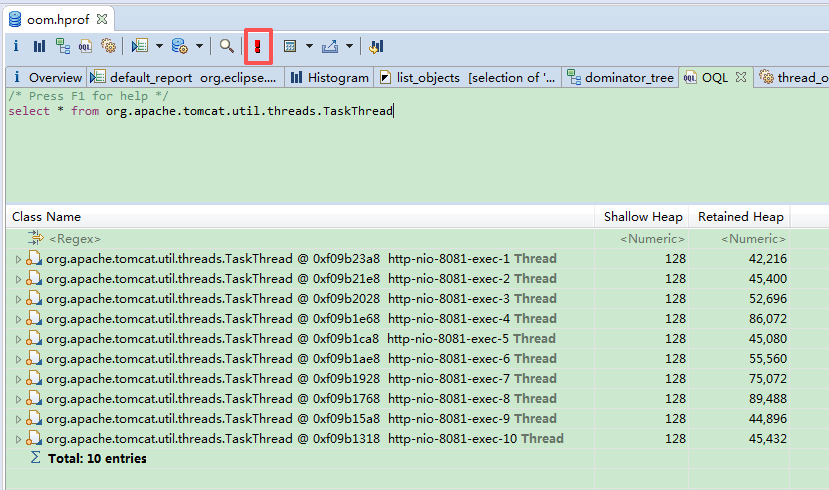Open the OQL query browser toolbar icon
Image resolution: width=829 pixels, height=490 pixels.
tap(85, 47)
